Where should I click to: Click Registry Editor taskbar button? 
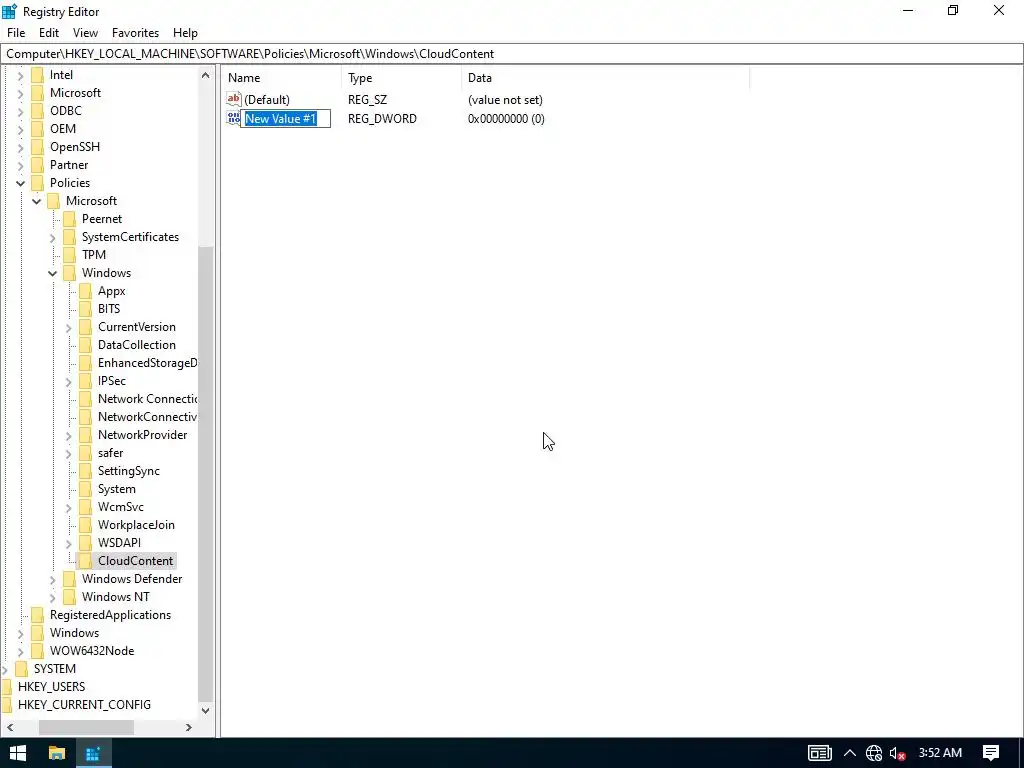point(93,753)
